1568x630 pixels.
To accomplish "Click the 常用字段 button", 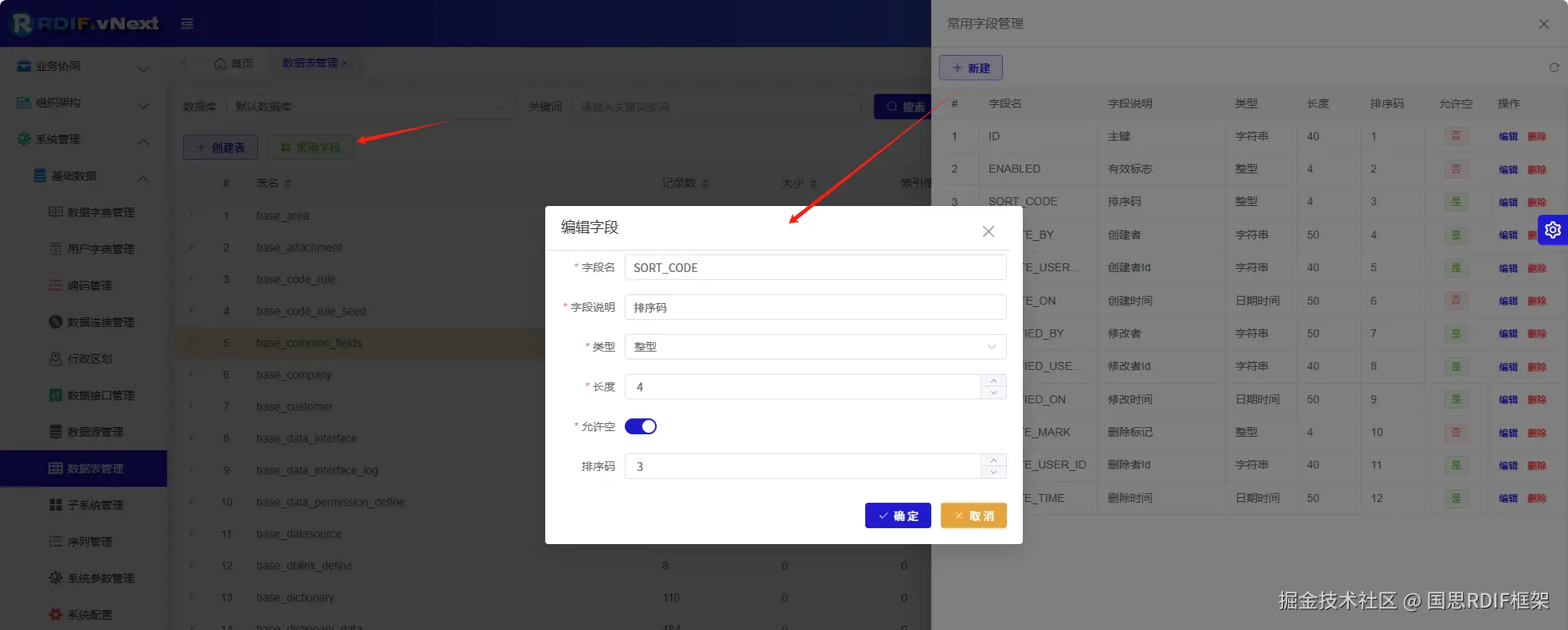I will point(310,147).
